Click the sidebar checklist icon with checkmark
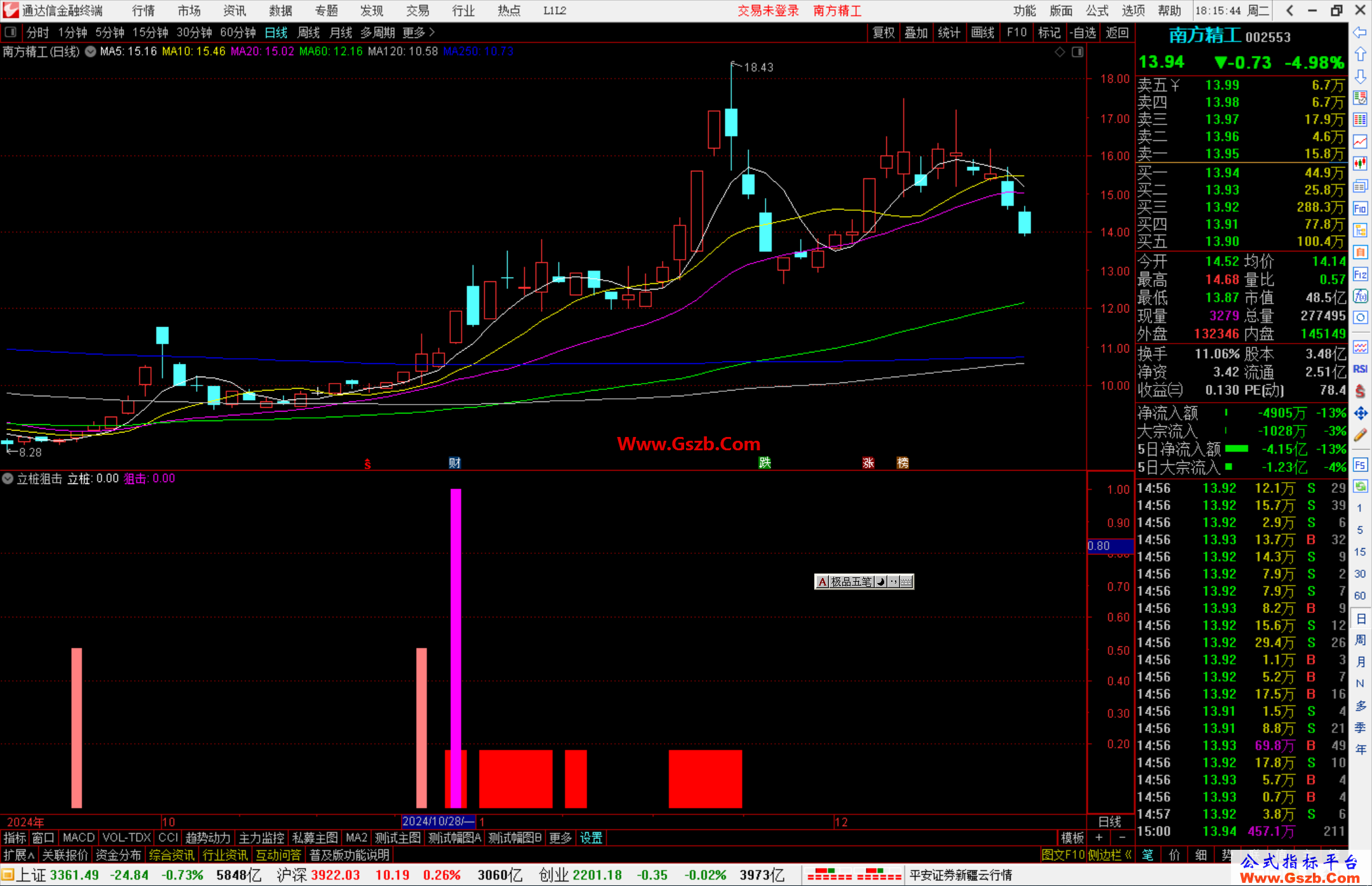Screen dimensions: 1372x886 point(1360,98)
